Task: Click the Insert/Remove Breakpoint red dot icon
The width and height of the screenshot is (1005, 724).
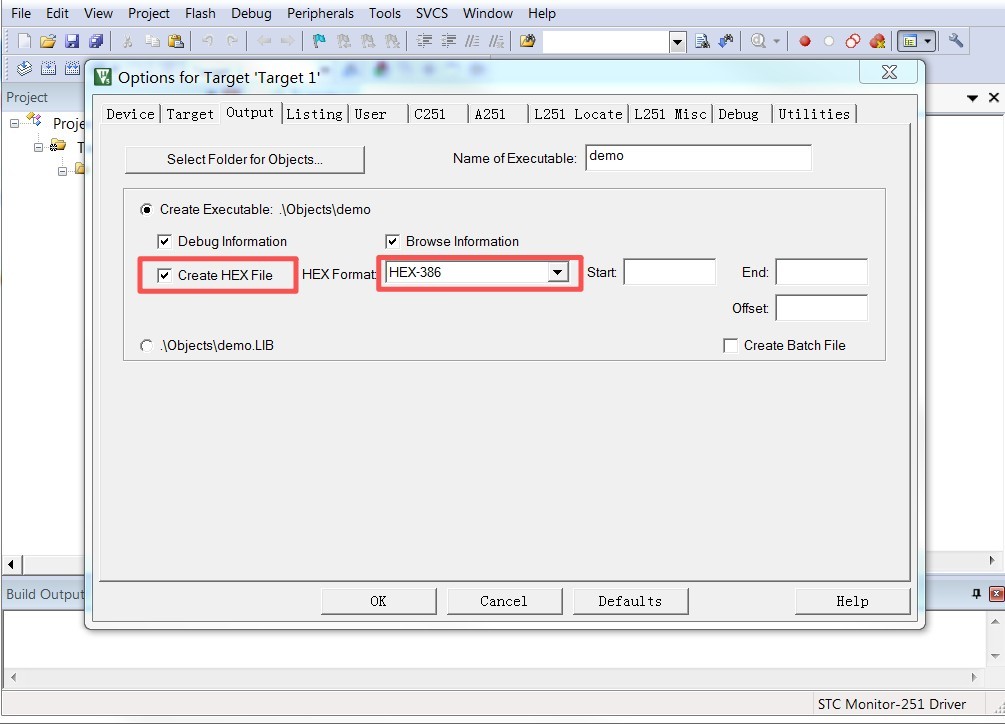Action: coord(804,41)
